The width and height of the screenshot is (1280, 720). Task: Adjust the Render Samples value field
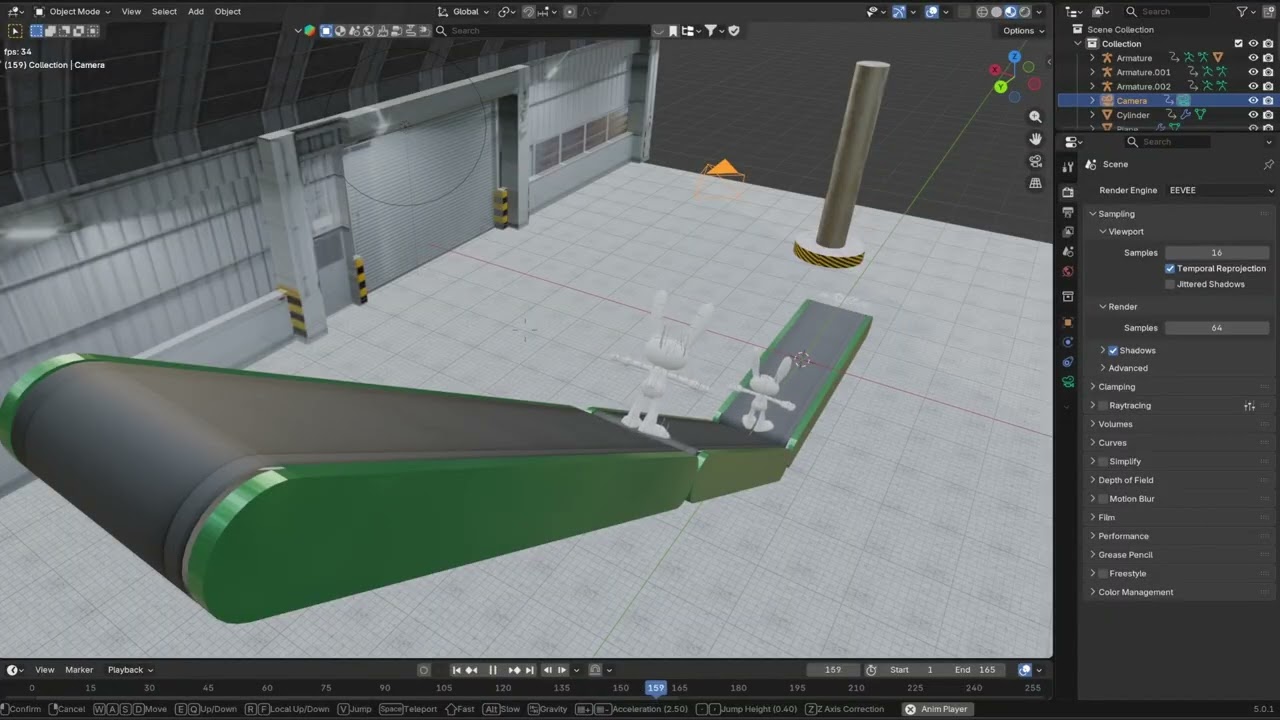pyautogui.click(x=1217, y=328)
